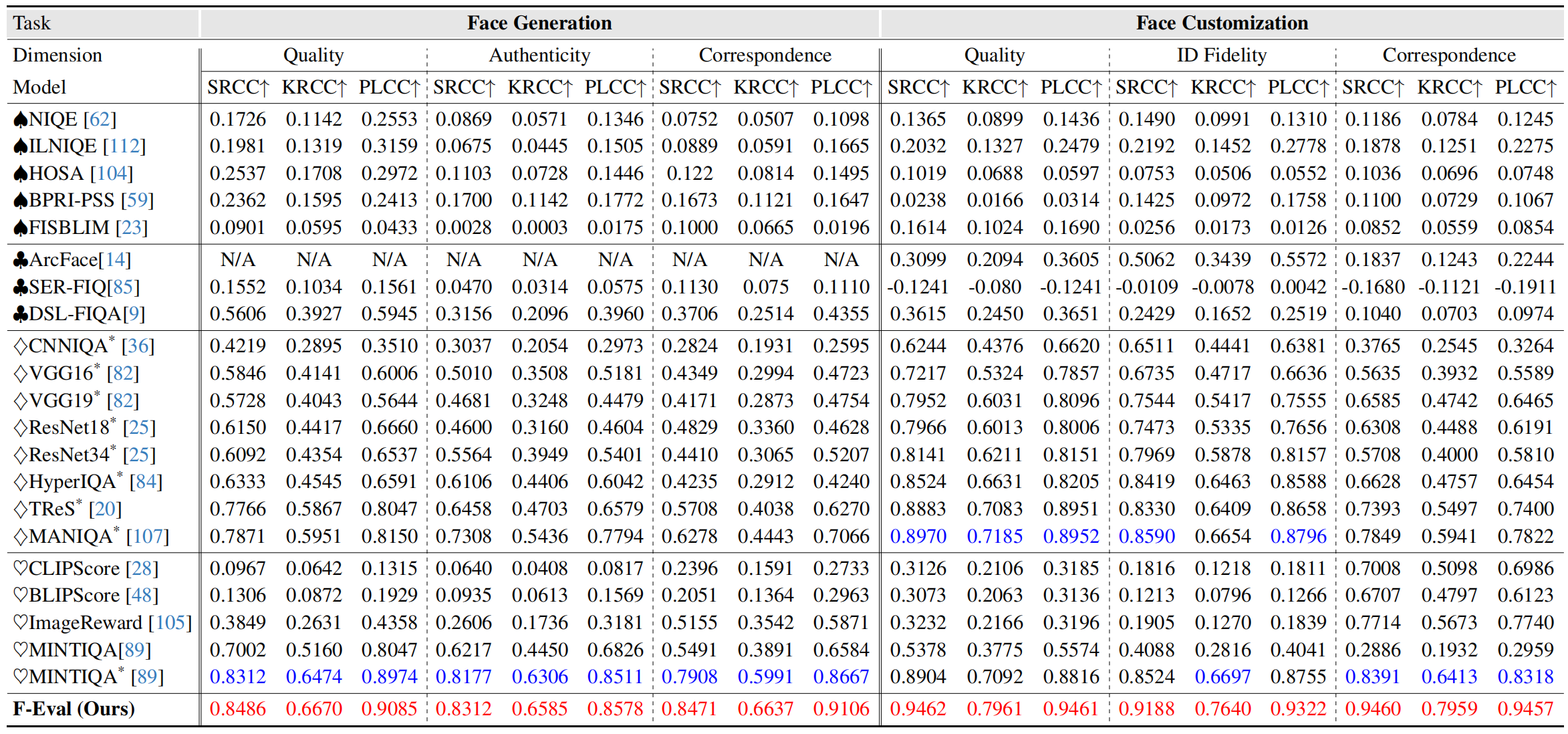The height and width of the screenshot is (734, 1568).
Task: Click the club icon before DSL-FIQA
Action: click(x=21, y=314)
